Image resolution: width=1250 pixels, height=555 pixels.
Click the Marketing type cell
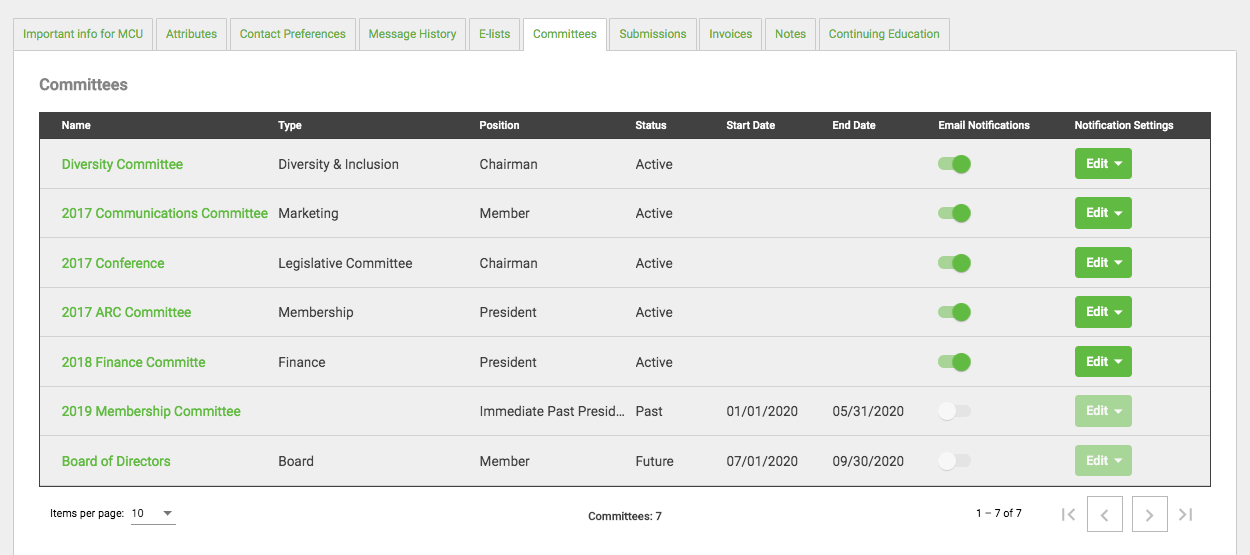(308, 213)
